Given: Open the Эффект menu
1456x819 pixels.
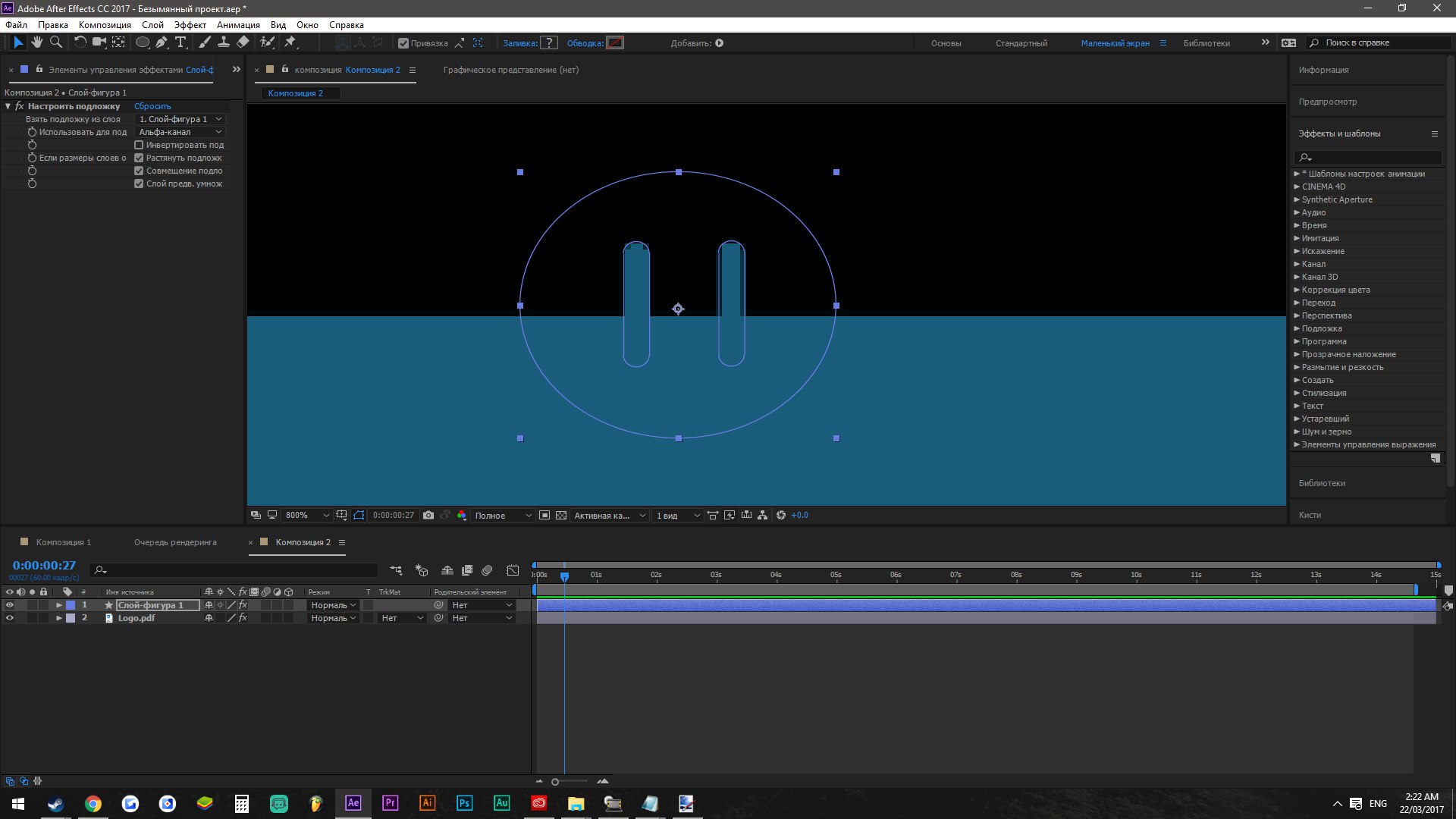Looking at the screenshot, I should click(x=190, y=24).
